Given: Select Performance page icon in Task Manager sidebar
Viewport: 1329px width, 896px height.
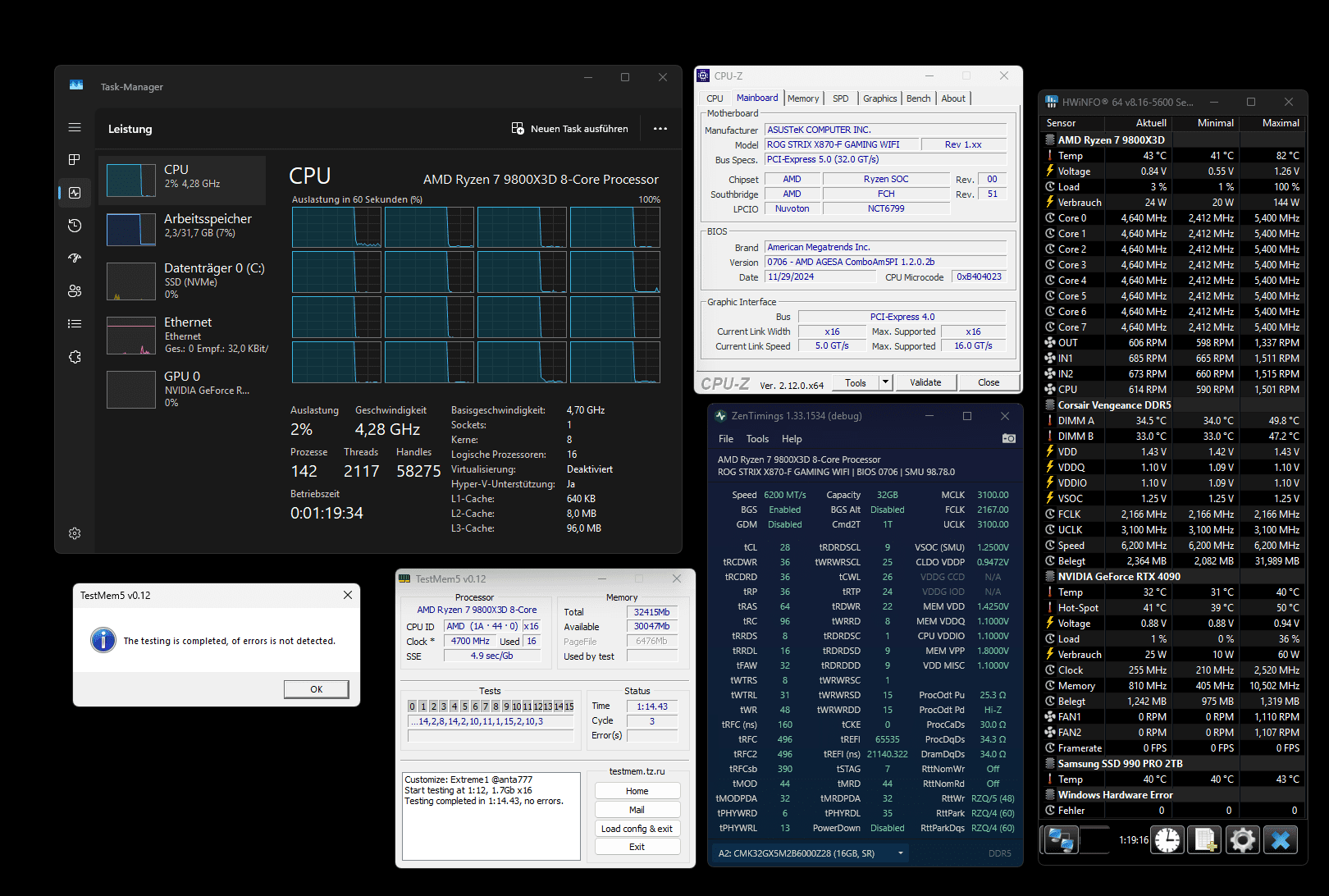Looking at the screenshot, I should pyautogui.click(x=75, y=193).
